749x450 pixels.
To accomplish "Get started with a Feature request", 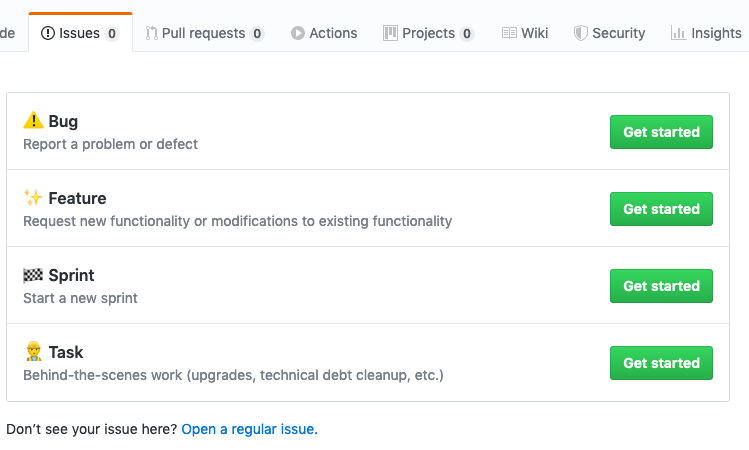I will click(661, 209).
